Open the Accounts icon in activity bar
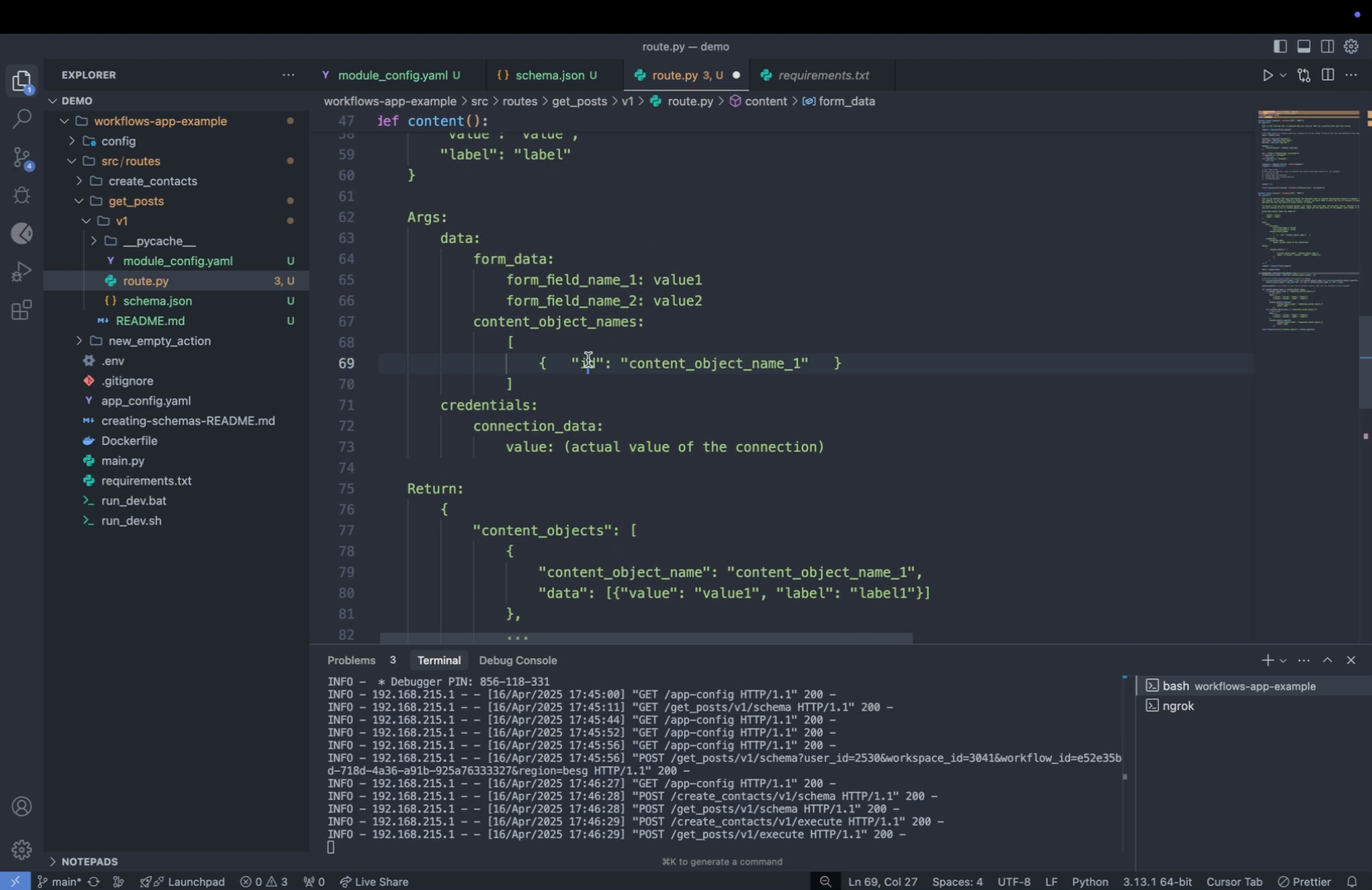1372x890 pixels. coord(22,807)
